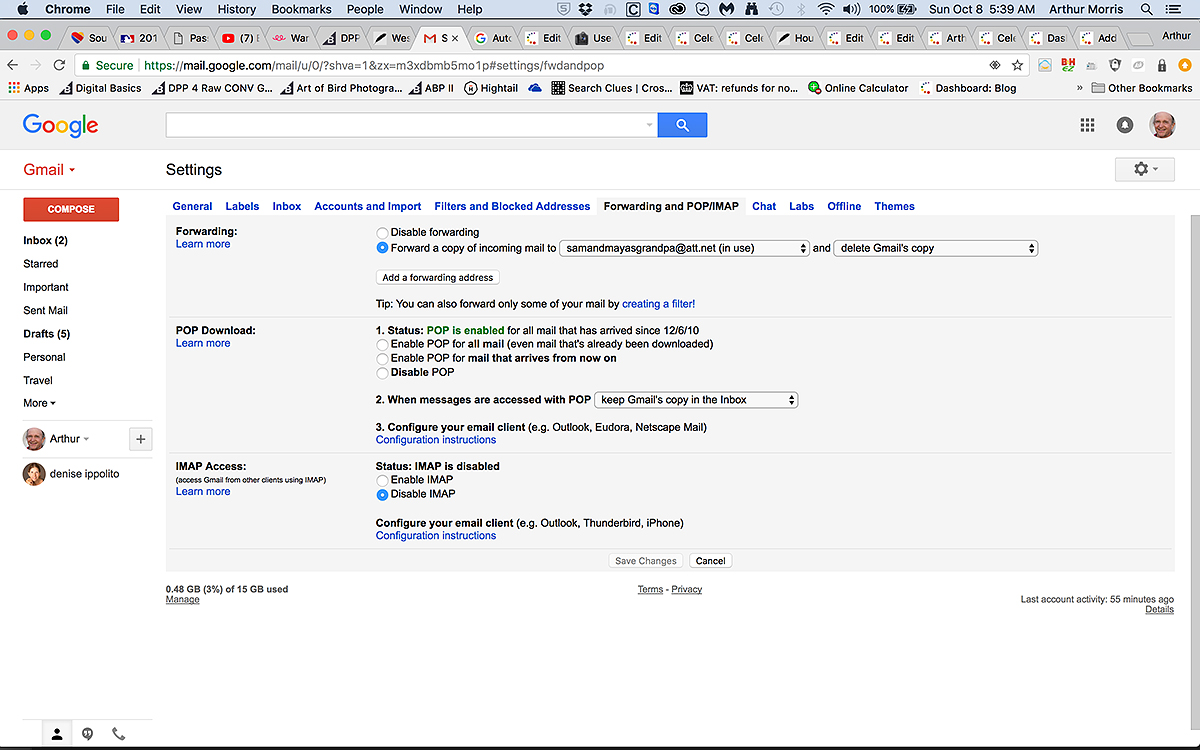Open the Wi-Fi menu bar icon
This screenshot has height=750, width=1200.
[x=825, y=9]
